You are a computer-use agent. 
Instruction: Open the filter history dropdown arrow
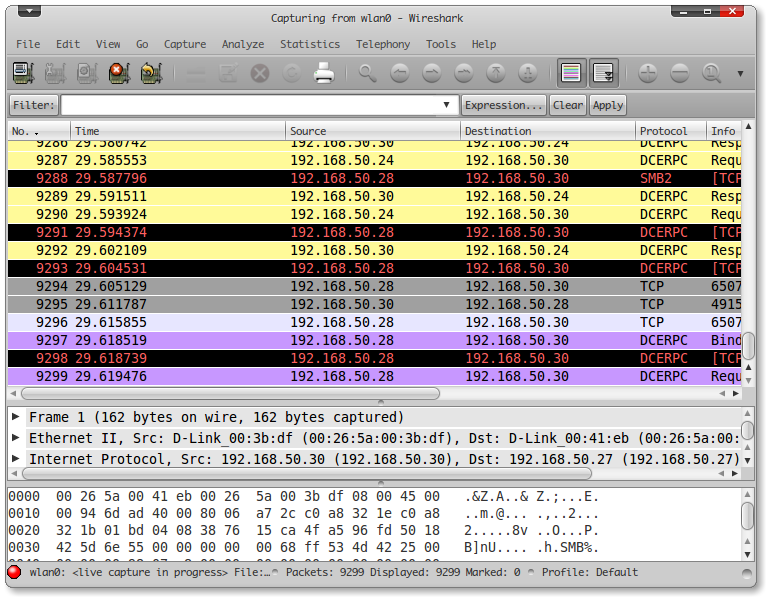coord(446,105)
